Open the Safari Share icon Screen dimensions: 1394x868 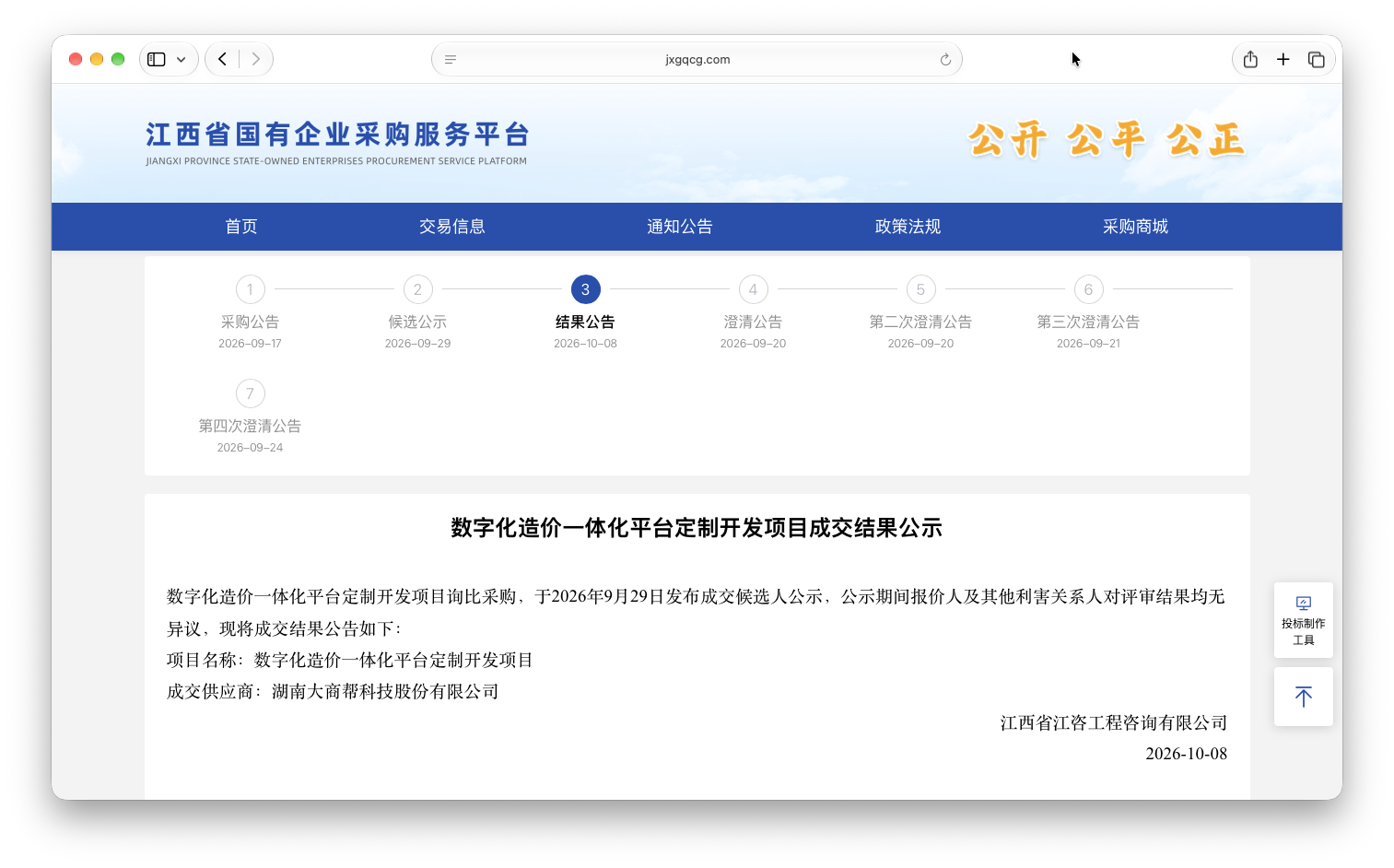[x=1250, y=59]
